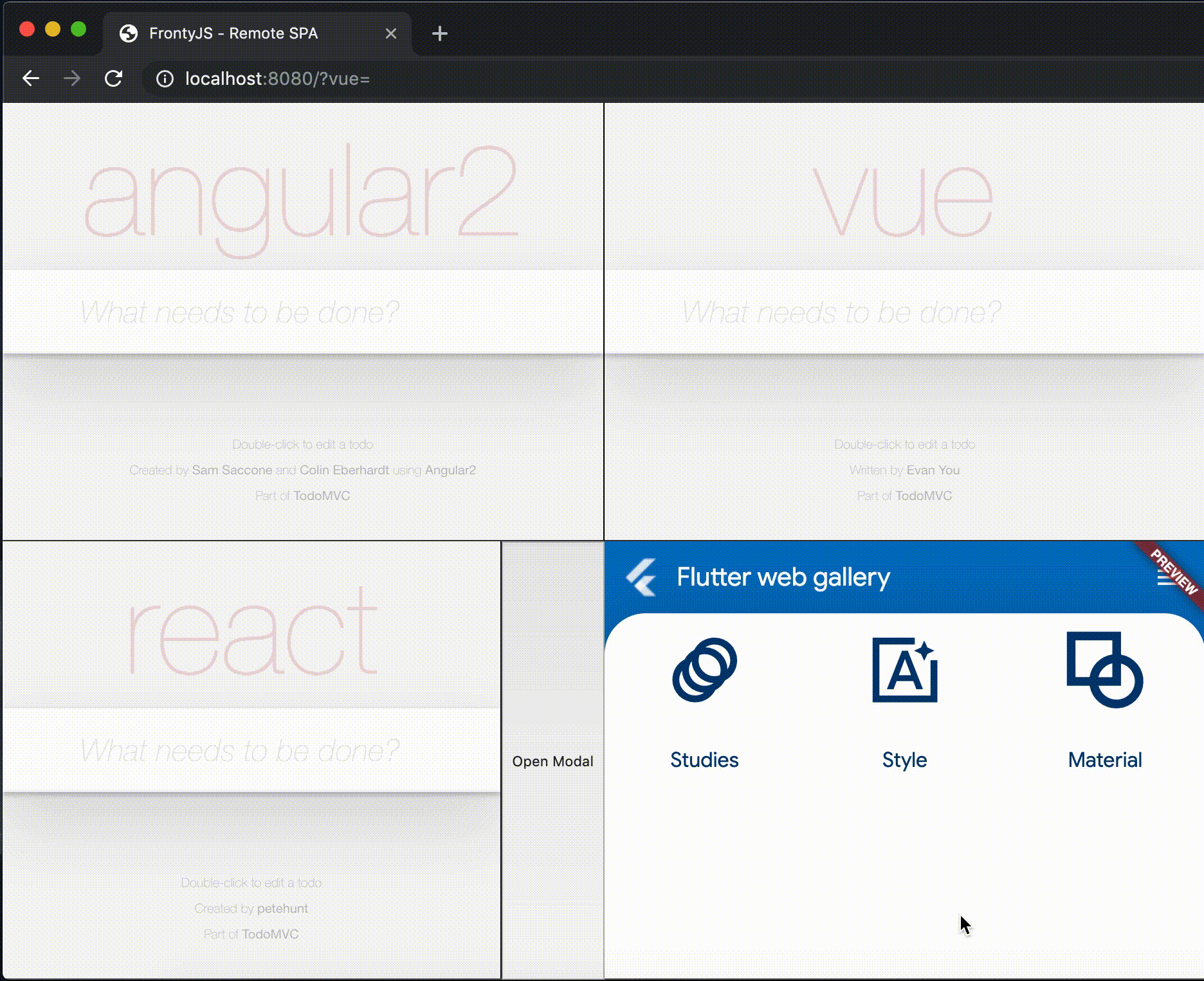Viewport: 1204px width, 981px height.
Task: Click the Flutter web gallery title
Action: 783,577
